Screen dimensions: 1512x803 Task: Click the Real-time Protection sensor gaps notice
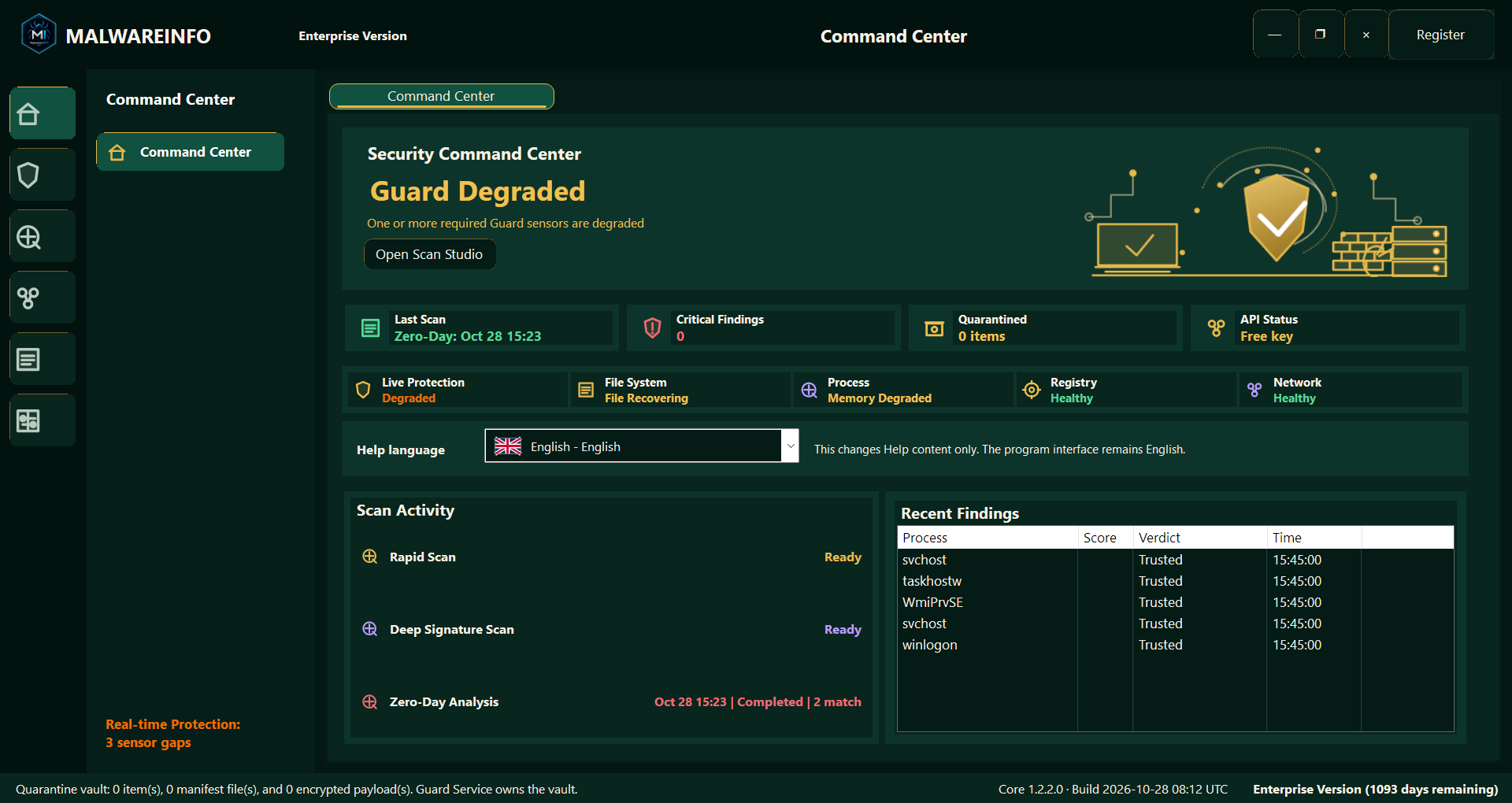(173, 733)
